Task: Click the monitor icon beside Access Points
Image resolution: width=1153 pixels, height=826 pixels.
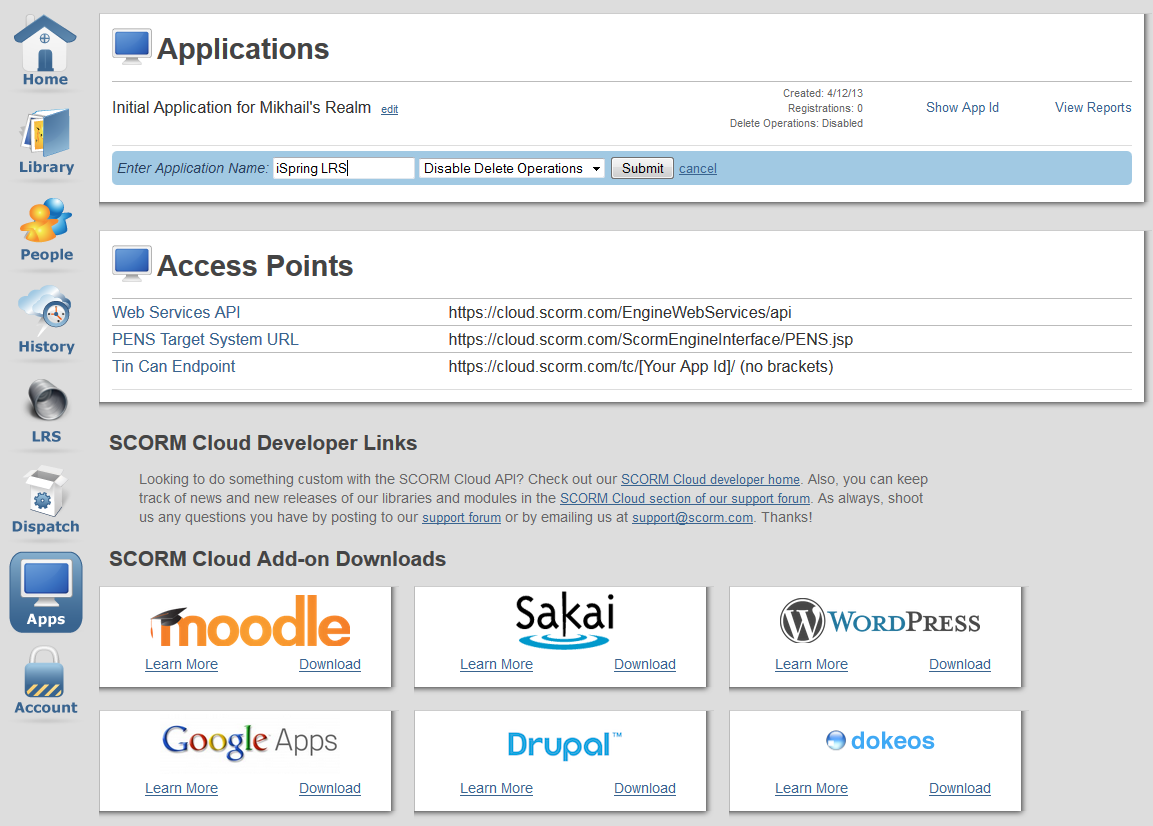Action: (x=132, y=263)
